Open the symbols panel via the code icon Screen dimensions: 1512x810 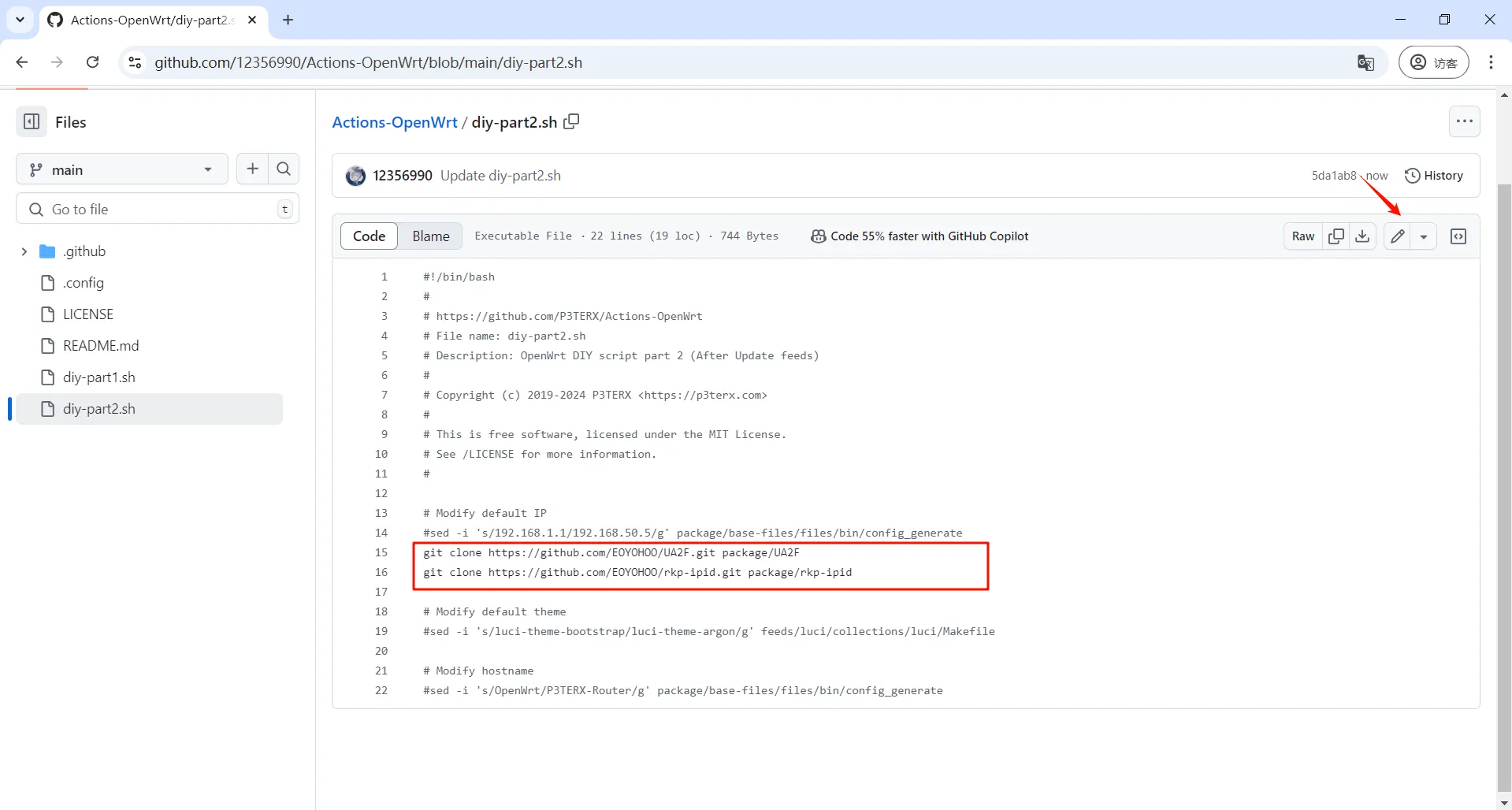click(x=1459, y=236)
